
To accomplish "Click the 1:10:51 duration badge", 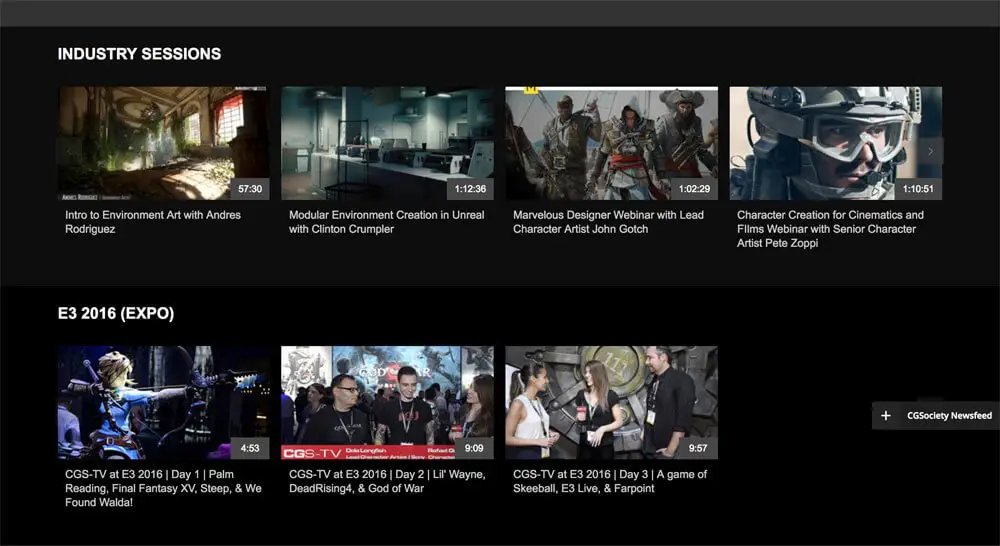I will click(918, 189).
